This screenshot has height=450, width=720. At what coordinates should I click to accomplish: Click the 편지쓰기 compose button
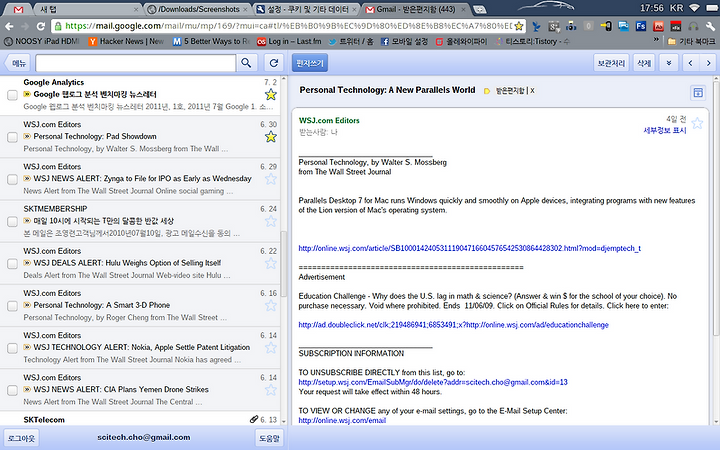click(x=309, y=63)
